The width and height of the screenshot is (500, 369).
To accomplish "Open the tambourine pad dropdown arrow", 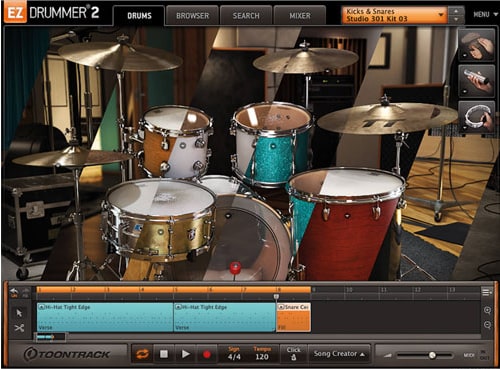I will pos(465,127).
